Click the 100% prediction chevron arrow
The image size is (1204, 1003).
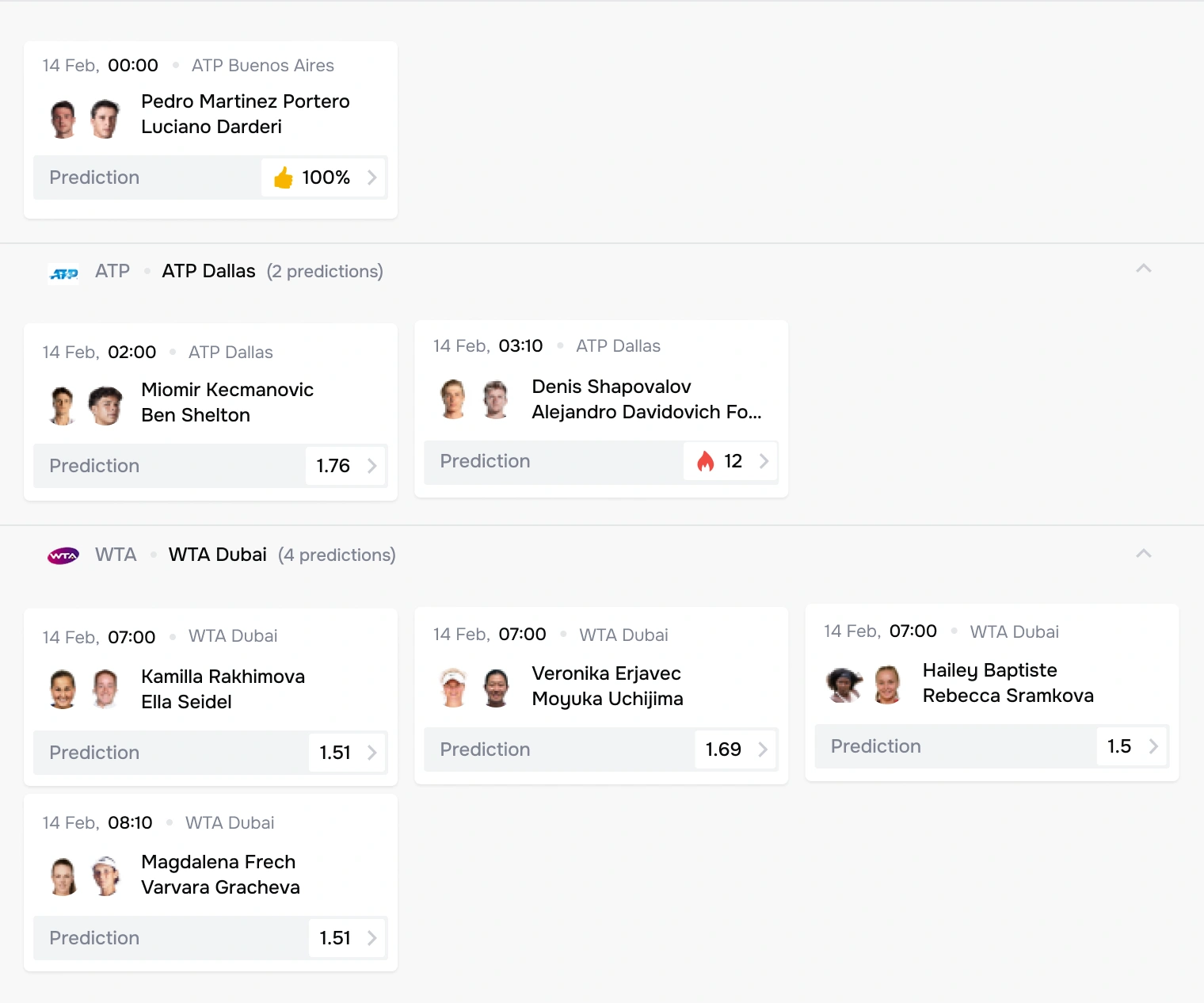(x=371, y=177)
